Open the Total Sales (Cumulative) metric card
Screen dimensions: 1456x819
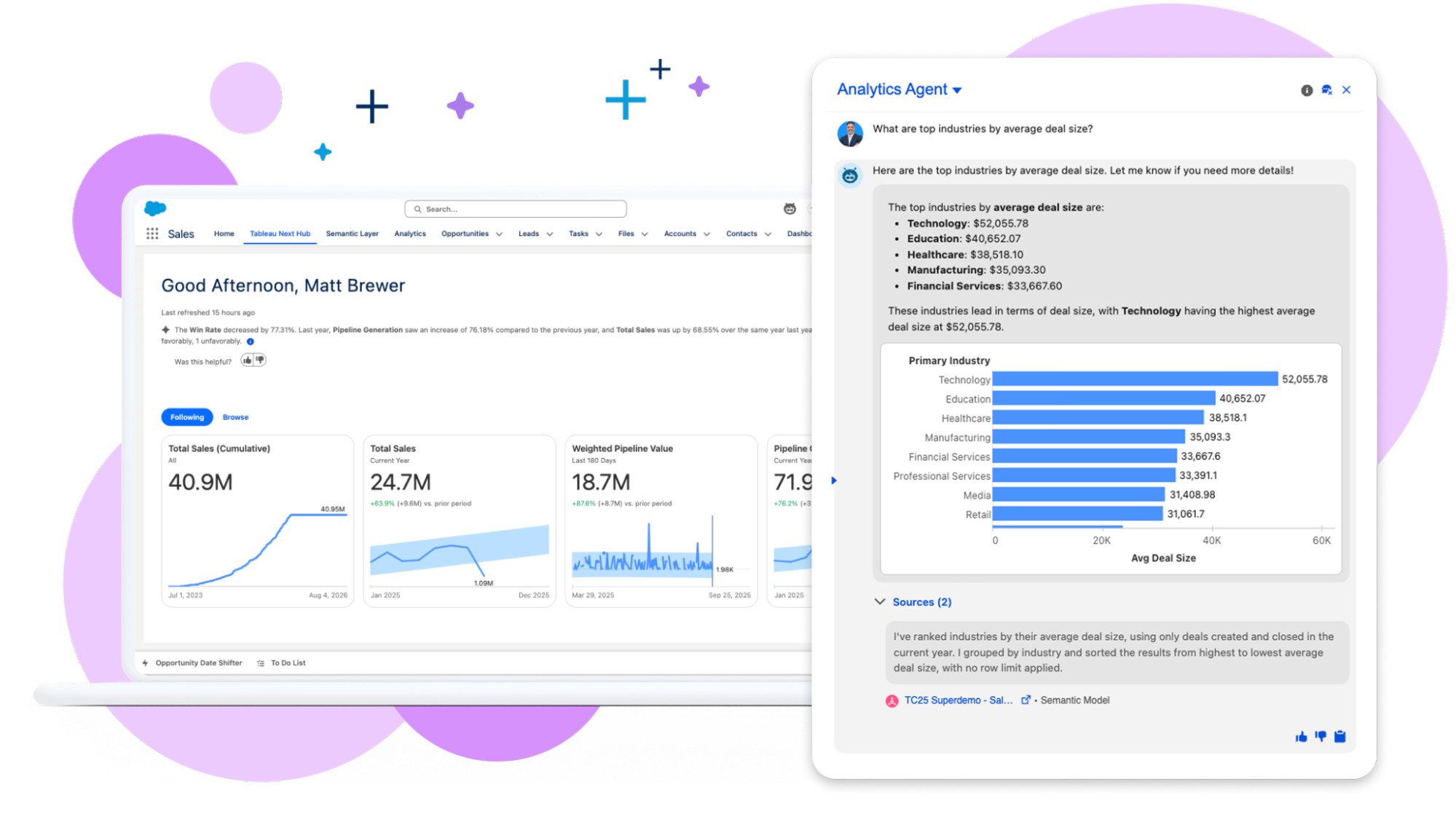click(257, 521)
